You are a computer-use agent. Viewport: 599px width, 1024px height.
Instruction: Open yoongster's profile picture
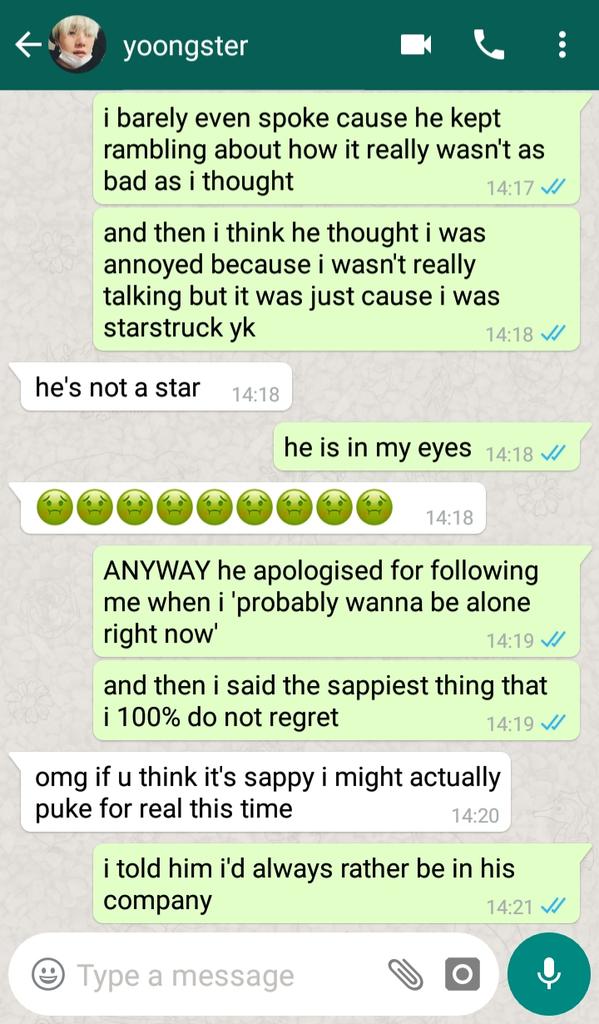tap(77, 44)
